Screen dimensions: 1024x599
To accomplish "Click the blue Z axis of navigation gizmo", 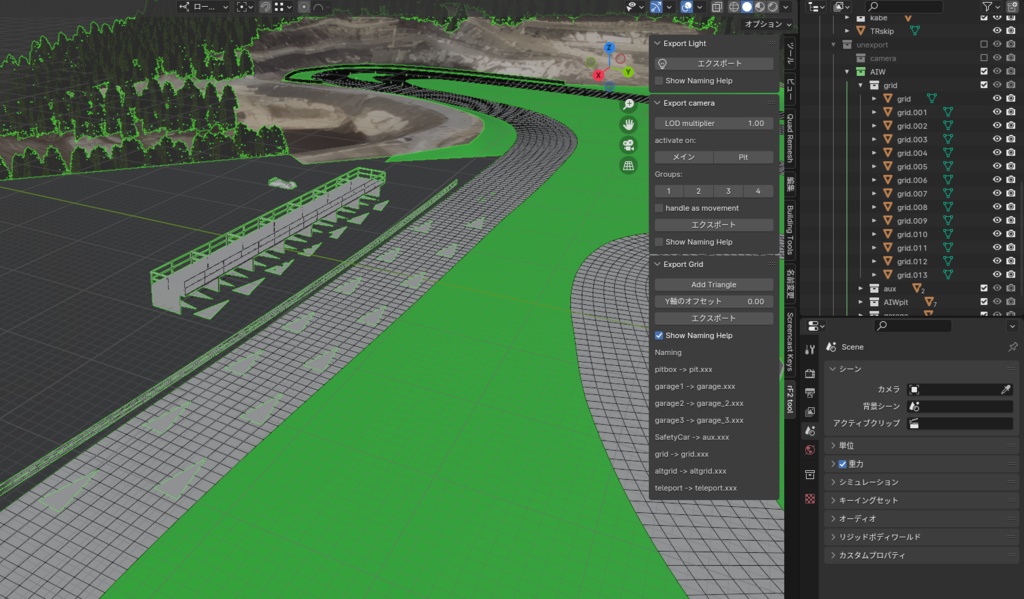I will (609, 48).
